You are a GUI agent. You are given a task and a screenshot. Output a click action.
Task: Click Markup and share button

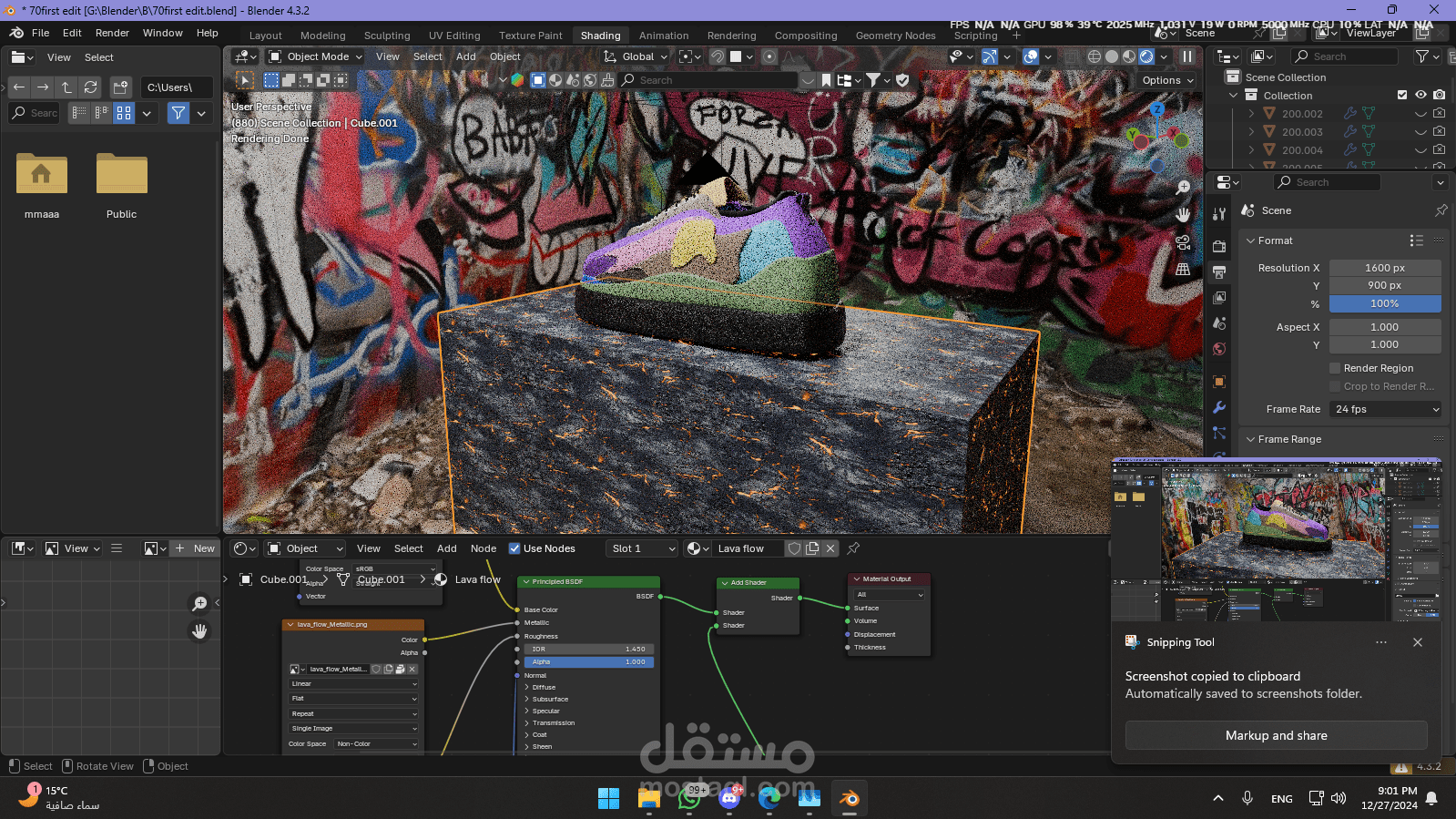point(1276,735)
